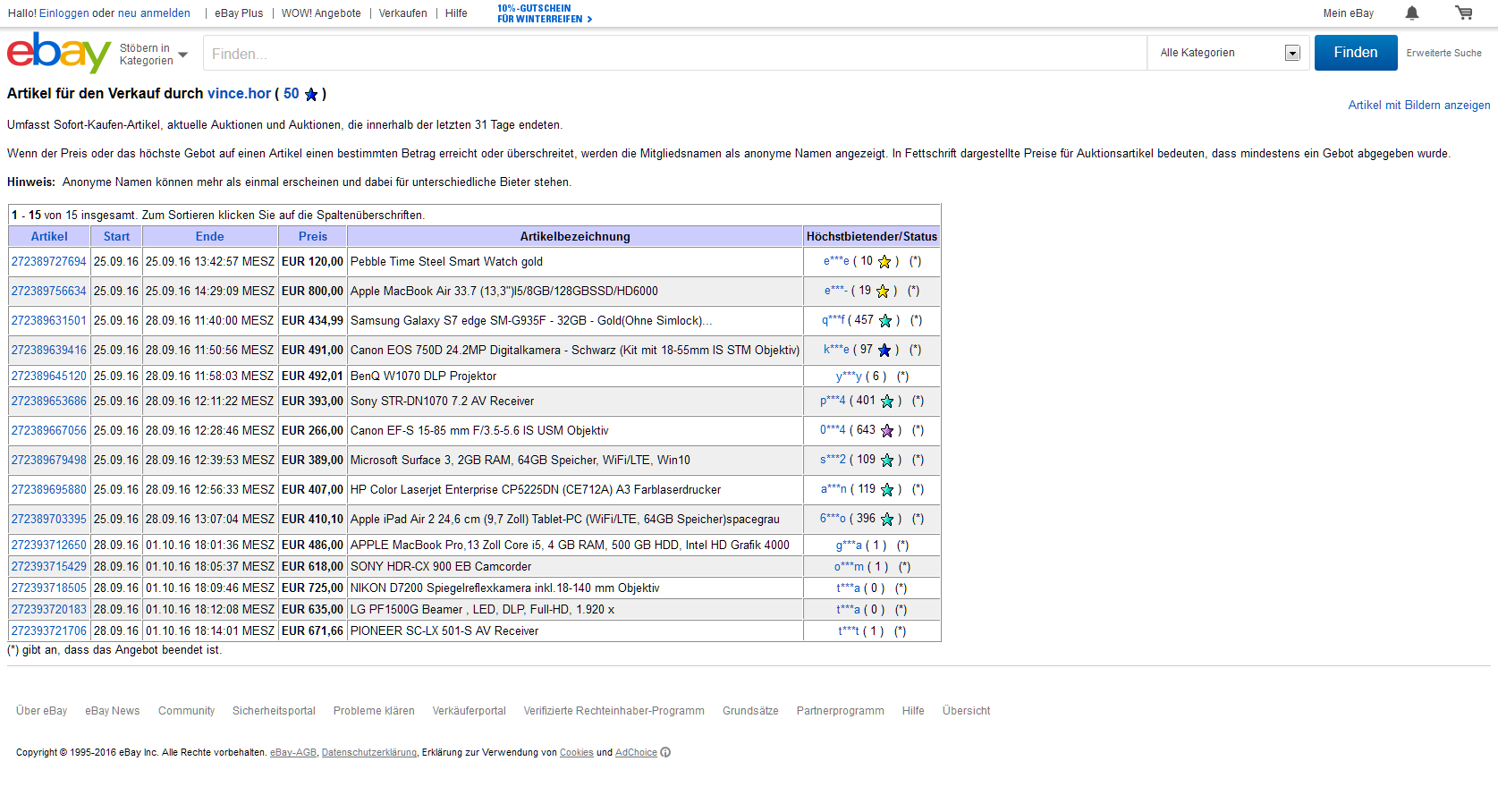Click bidder g***a in MacBook Pro row
1498x812 pixels.
pyautogui.click(x=849, y=546)
